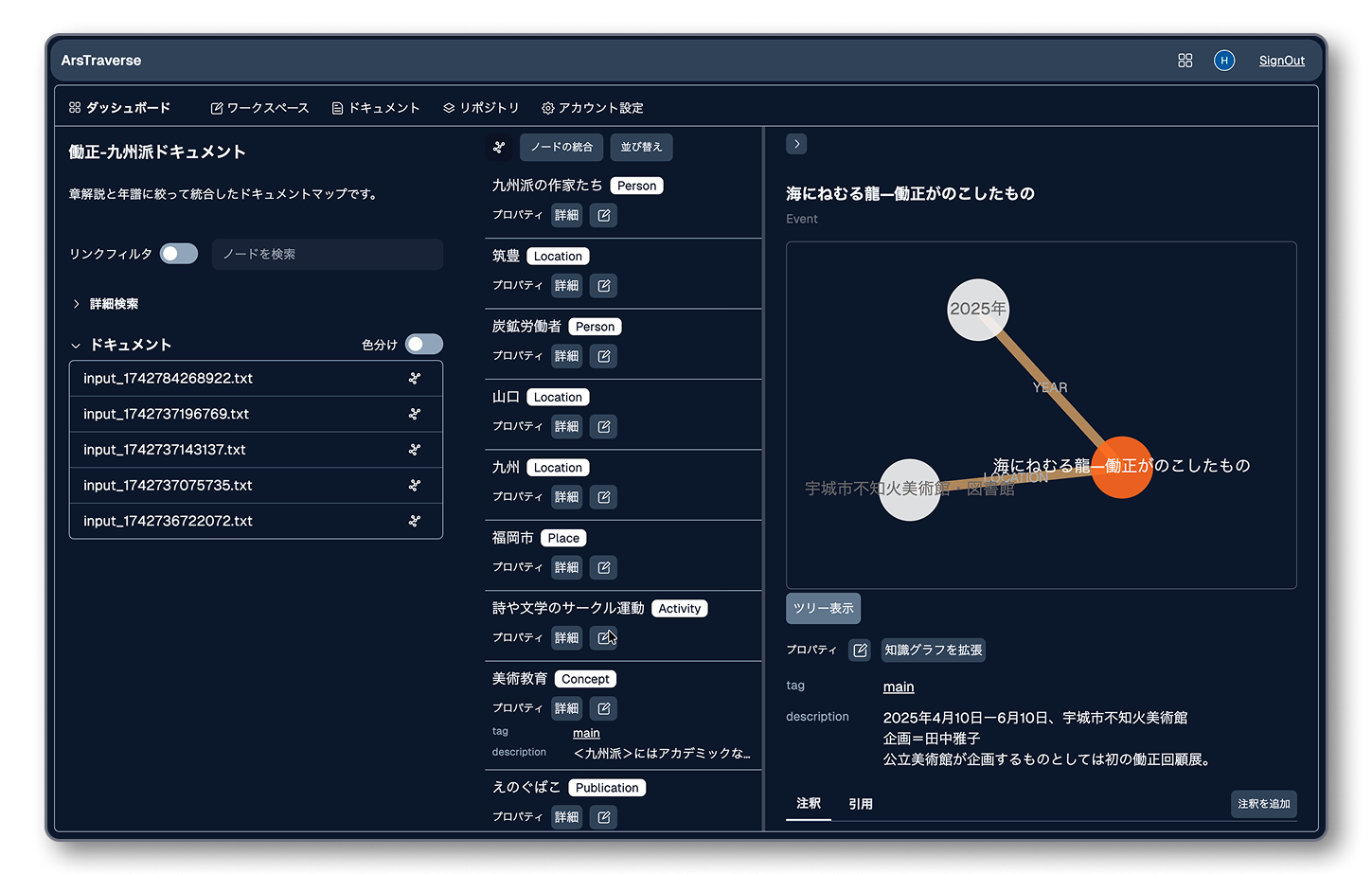Screen dimensions: 1372x874
Task: Click the network graph icon above the node list
Action: pos(499,148)
